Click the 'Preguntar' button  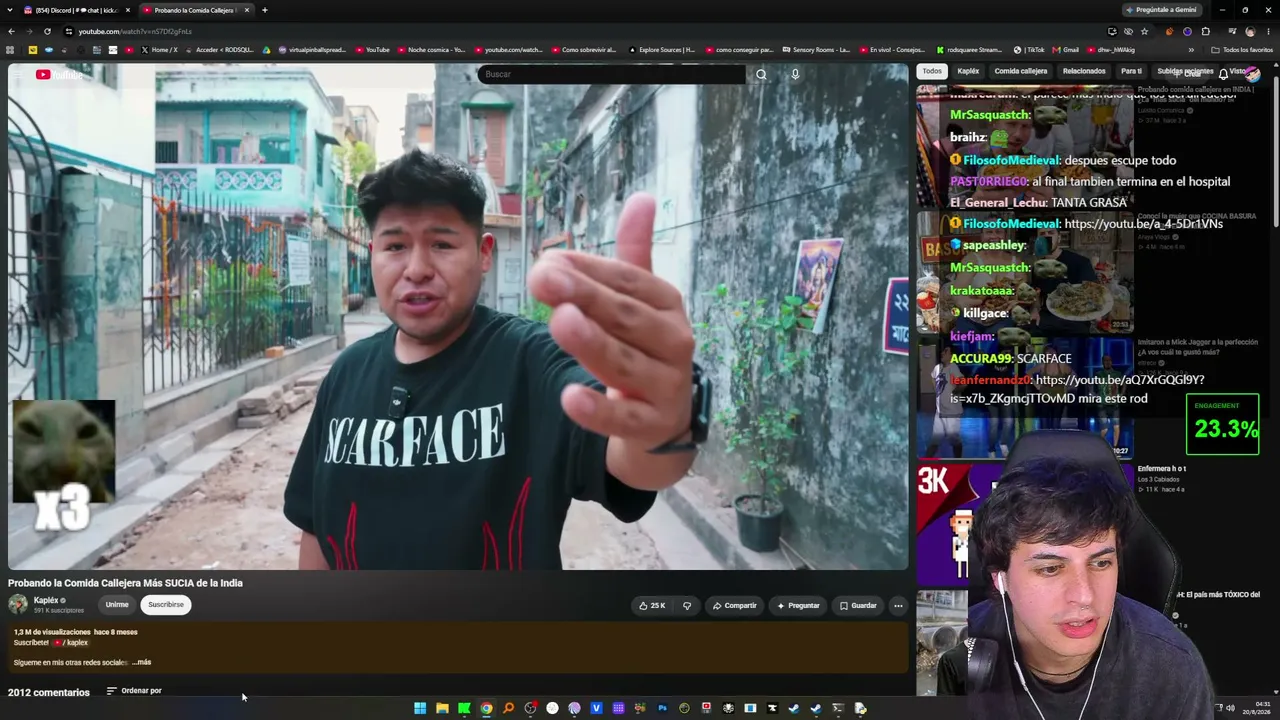pos(798,605)
